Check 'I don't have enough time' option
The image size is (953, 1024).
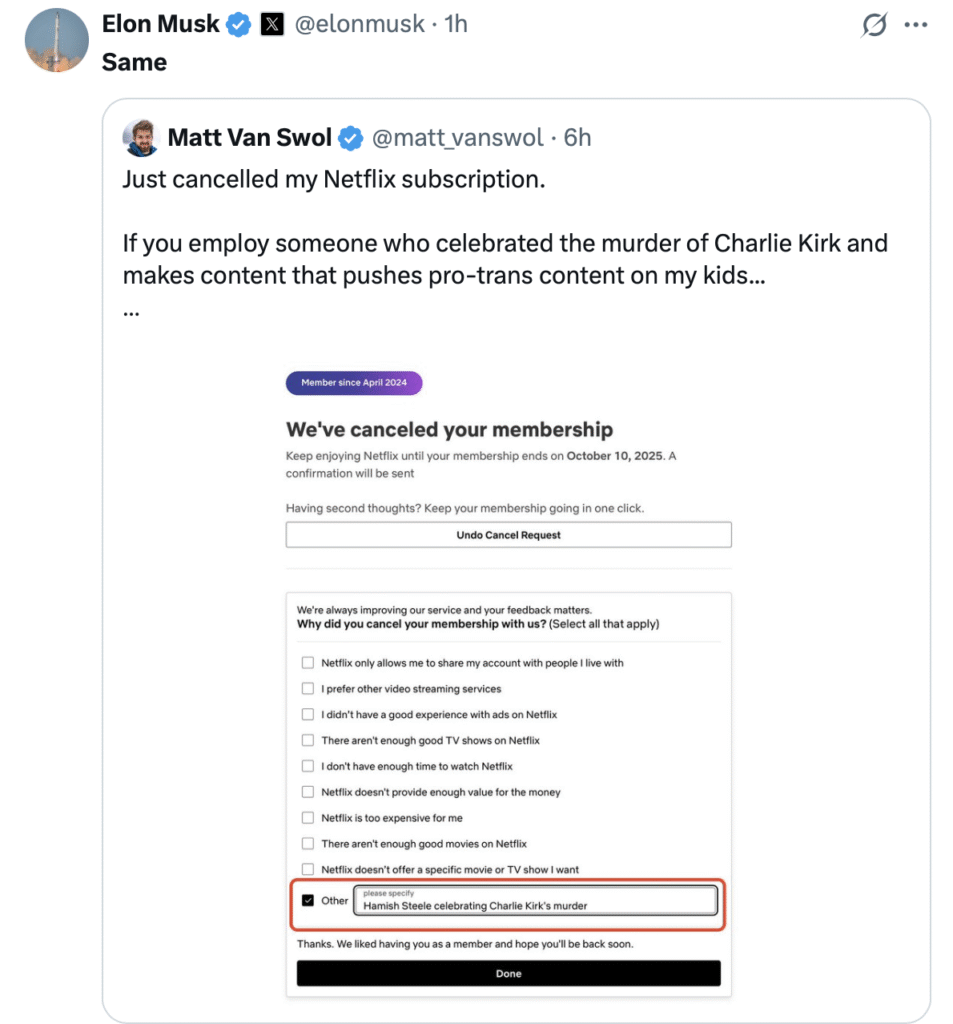308,766
